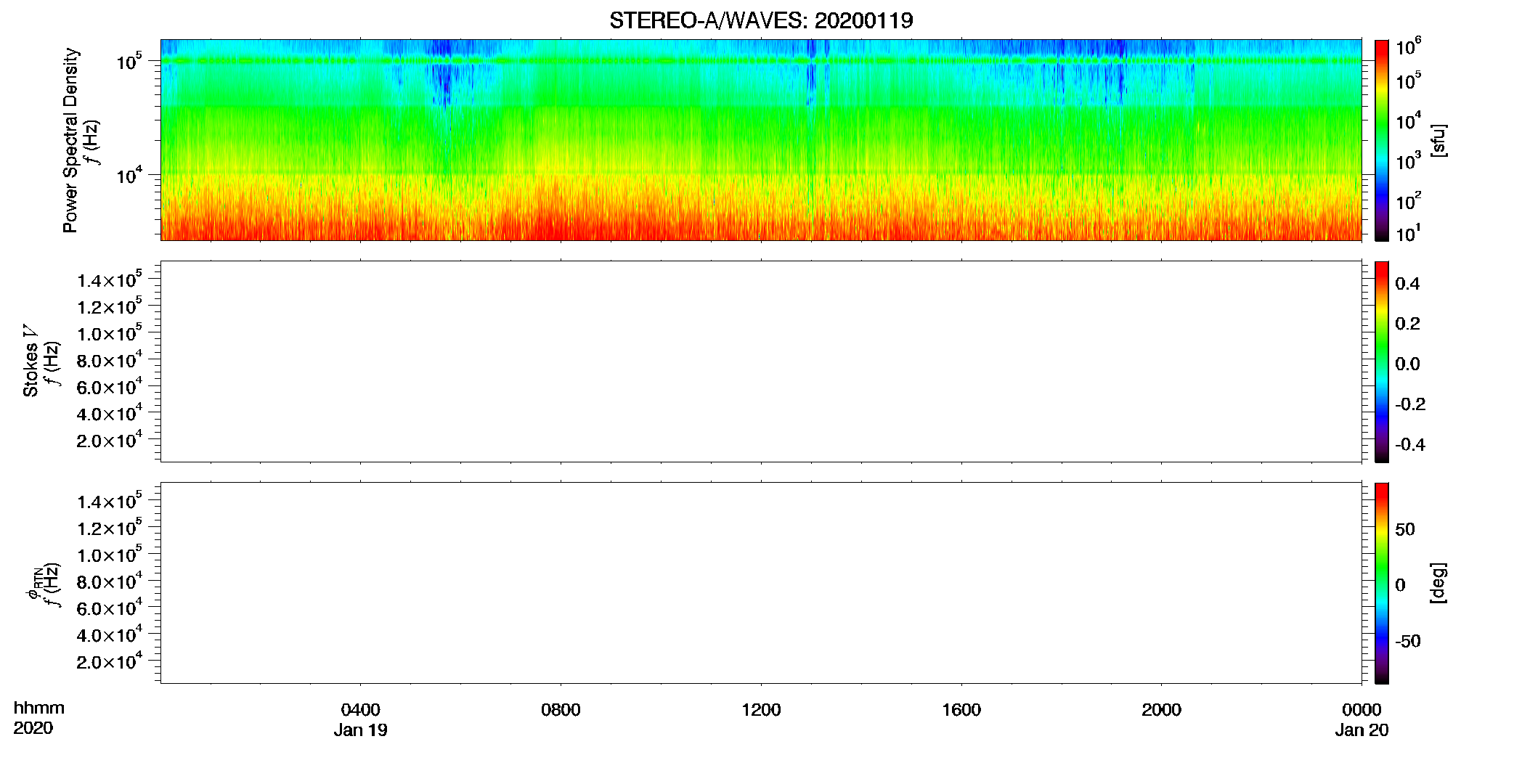Click the [sfu] colorbar unit label
The image size is (1522, 784).
[x=1438, y=140]
